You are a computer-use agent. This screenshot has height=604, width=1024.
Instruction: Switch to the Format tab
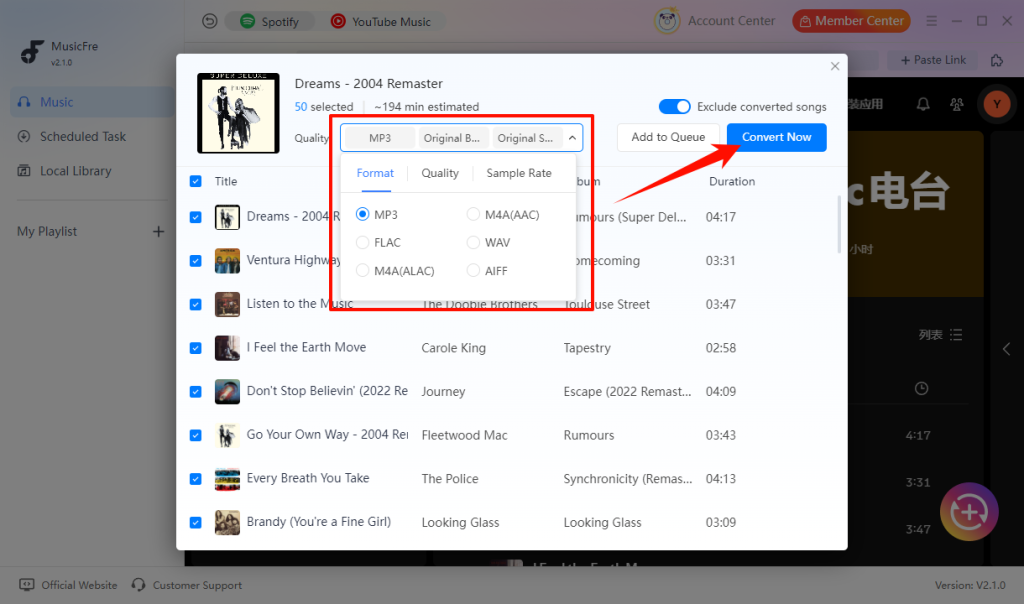pos(375,173)
